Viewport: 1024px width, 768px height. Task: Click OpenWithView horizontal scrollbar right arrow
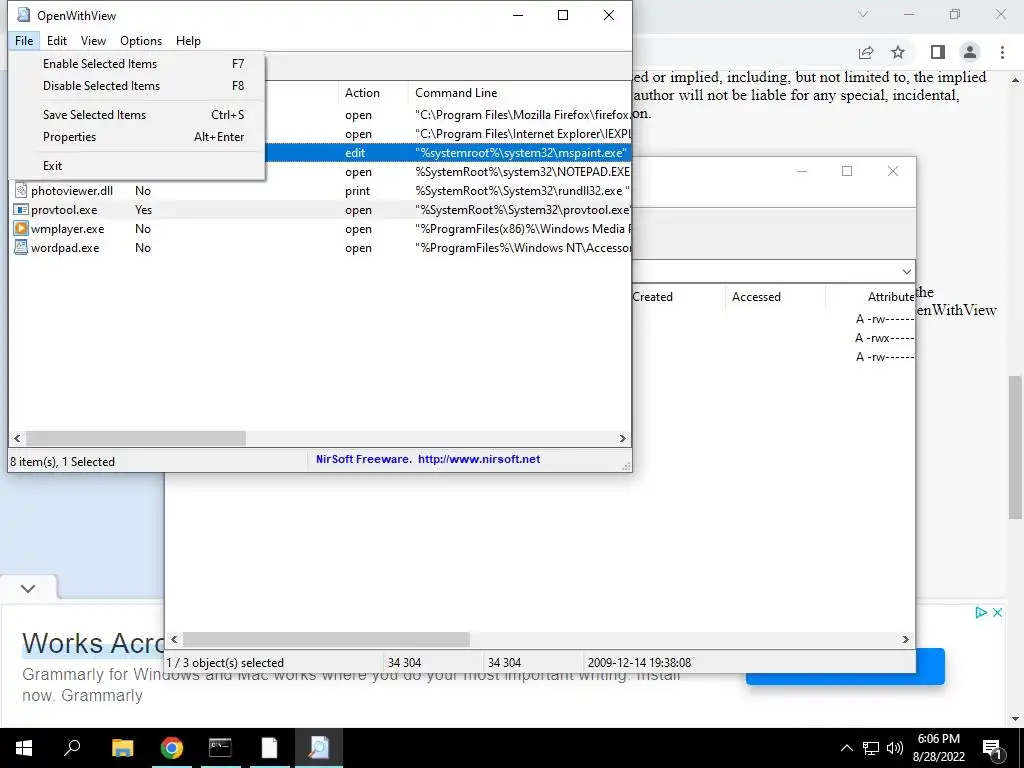coord(622,438)
